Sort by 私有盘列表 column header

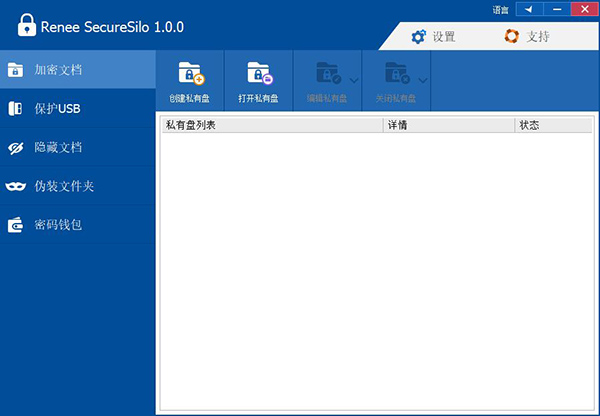(x=272, y=125)
